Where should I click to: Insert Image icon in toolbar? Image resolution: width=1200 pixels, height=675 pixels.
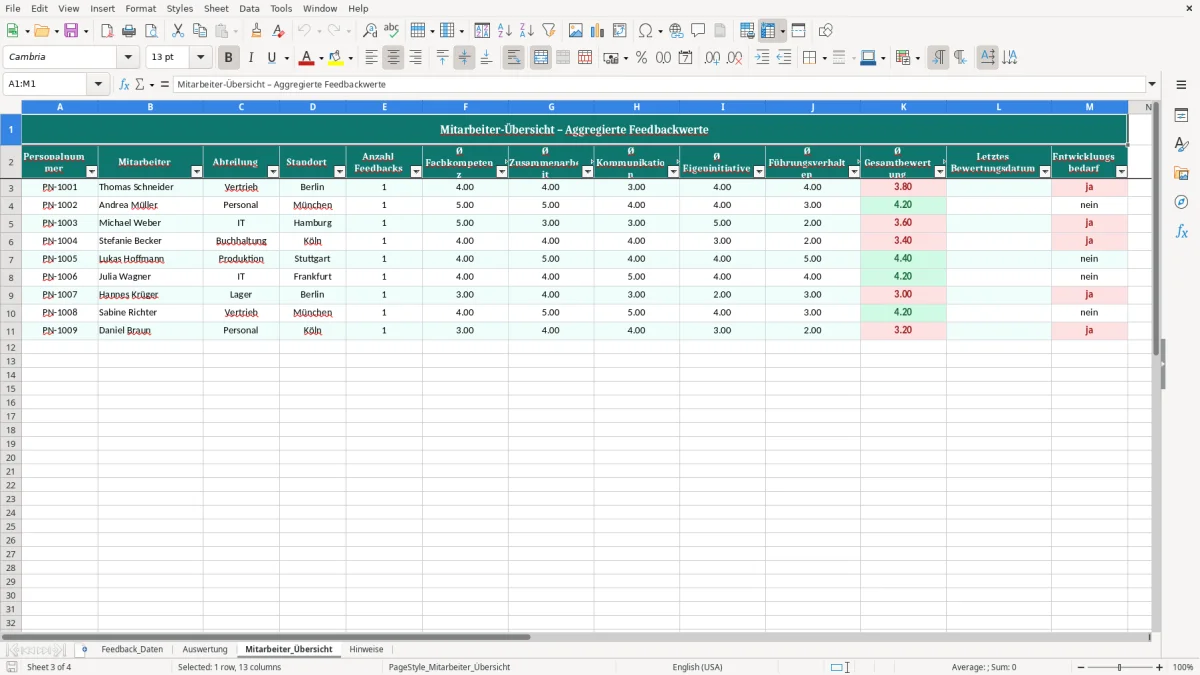576,31
